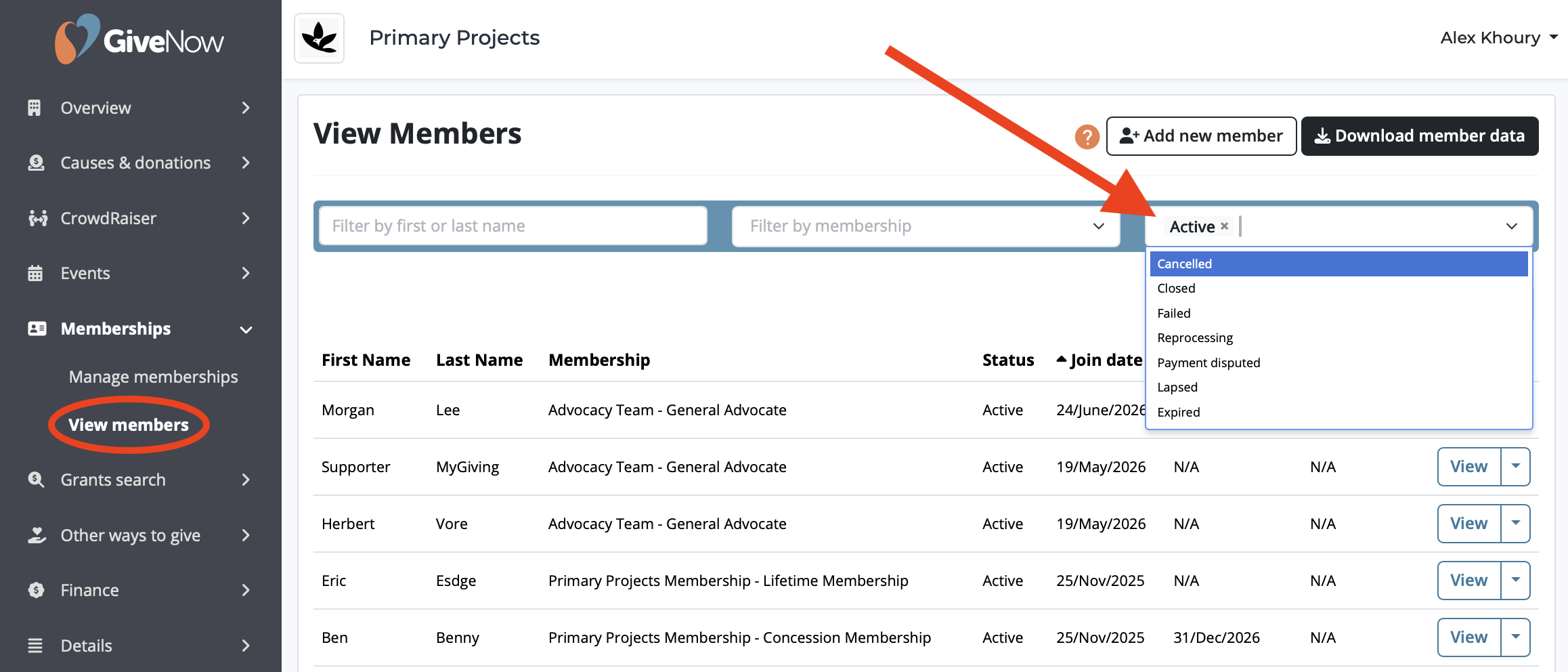The width and height of the screenshot is (1568, 672).
Task: Expand the Events chevron
Action: tap(246, 273)
